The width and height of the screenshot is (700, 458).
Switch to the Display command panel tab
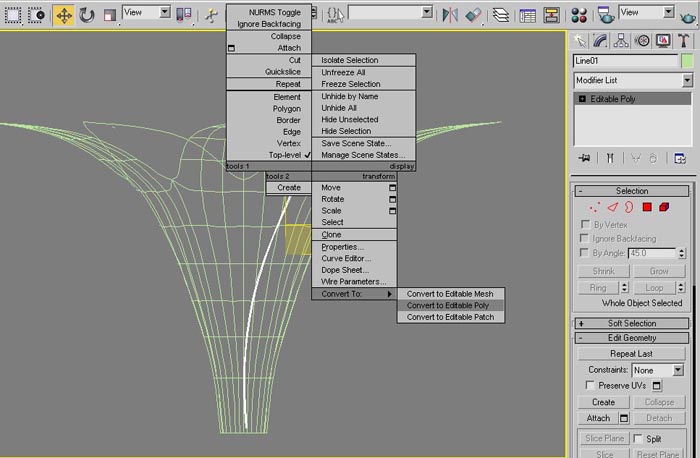663,41
